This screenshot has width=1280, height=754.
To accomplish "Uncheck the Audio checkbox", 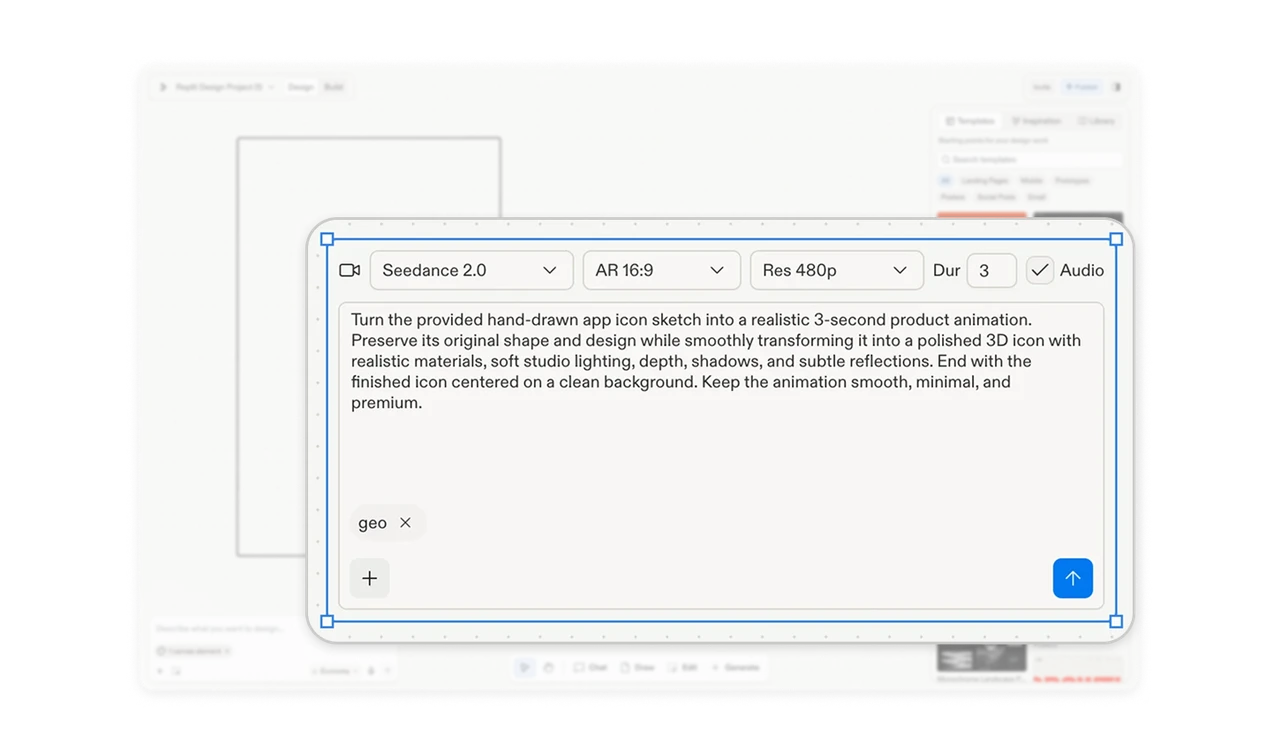I will (x=1040, y=270).
